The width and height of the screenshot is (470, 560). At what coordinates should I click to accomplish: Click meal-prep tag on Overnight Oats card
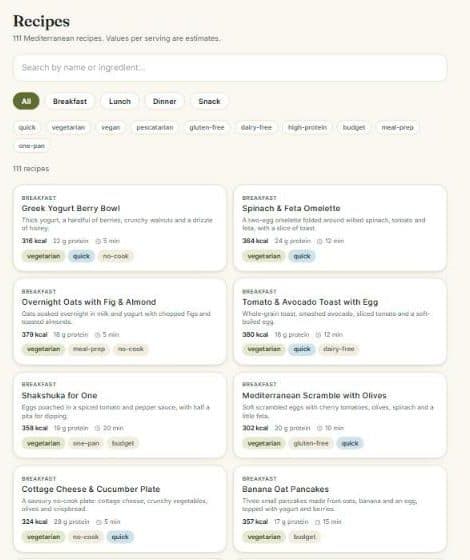tap(89, 349)
